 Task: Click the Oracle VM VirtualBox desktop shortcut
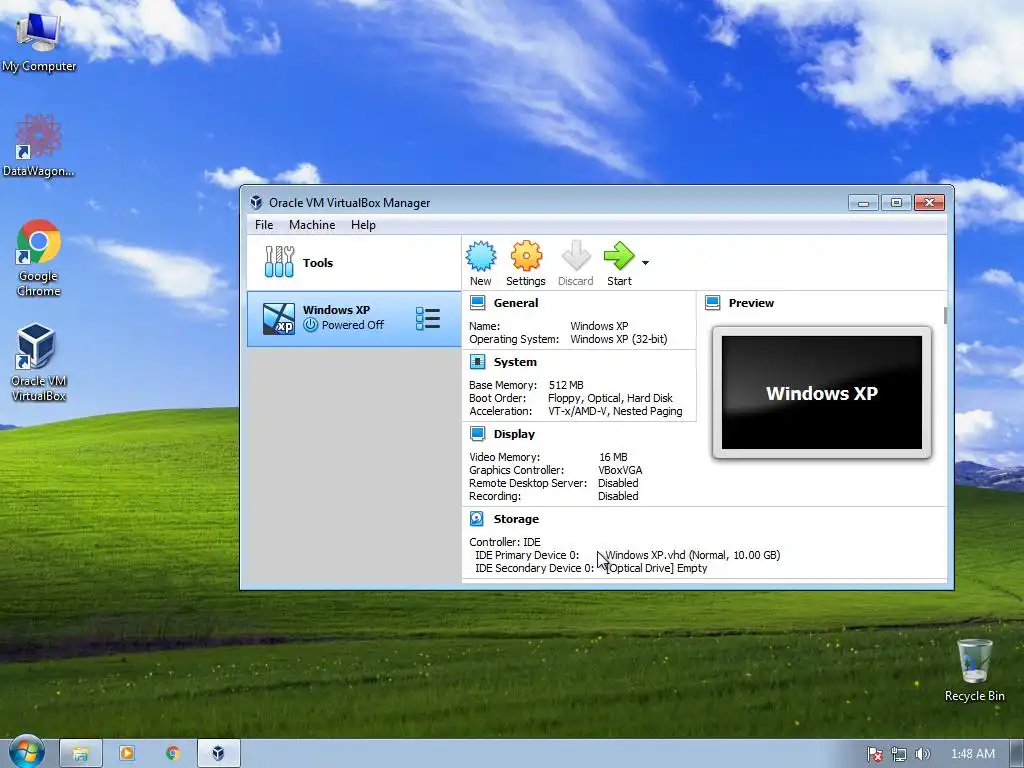(x=39, y=363)
